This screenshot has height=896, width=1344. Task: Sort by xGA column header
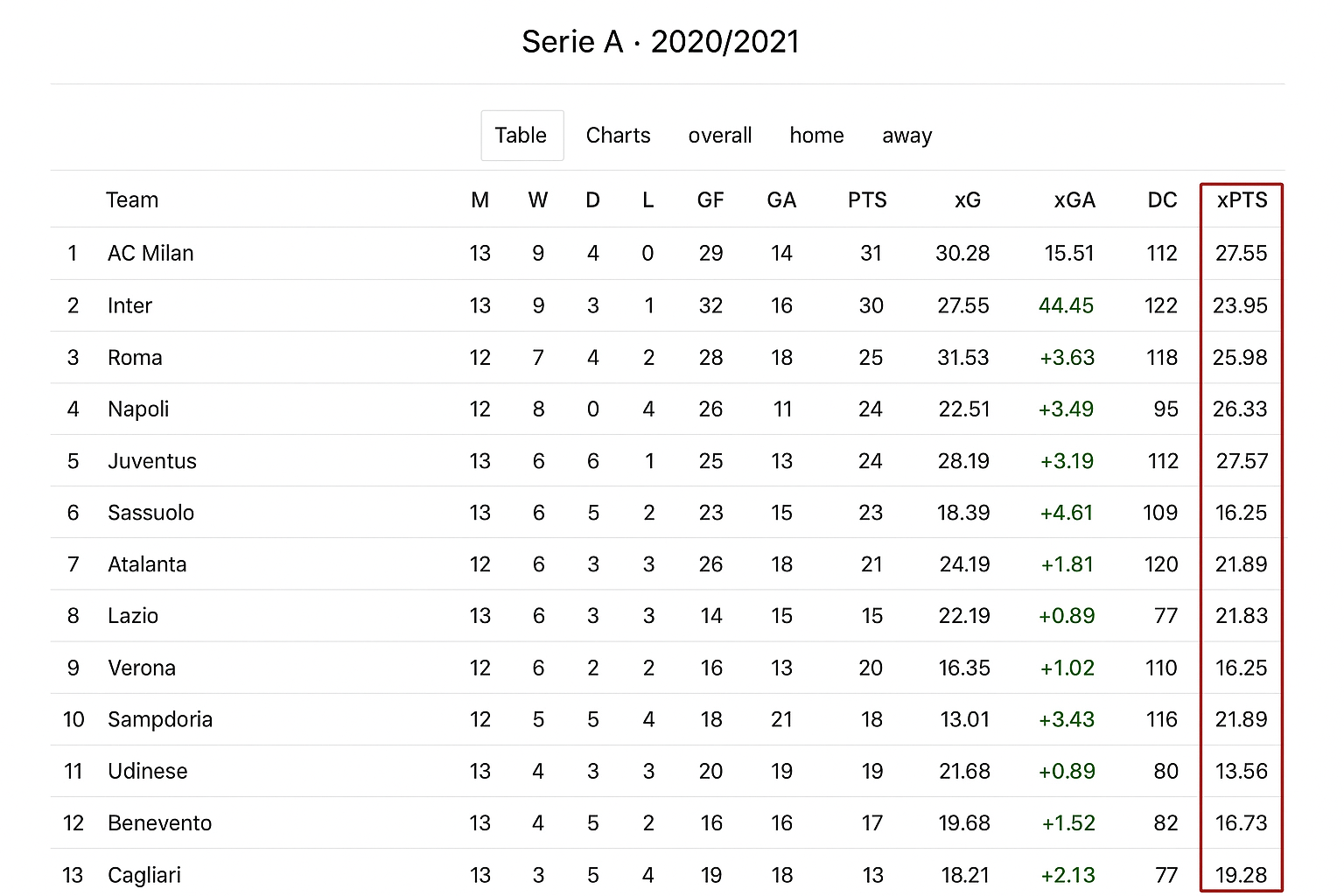[x=1074, y=200]
